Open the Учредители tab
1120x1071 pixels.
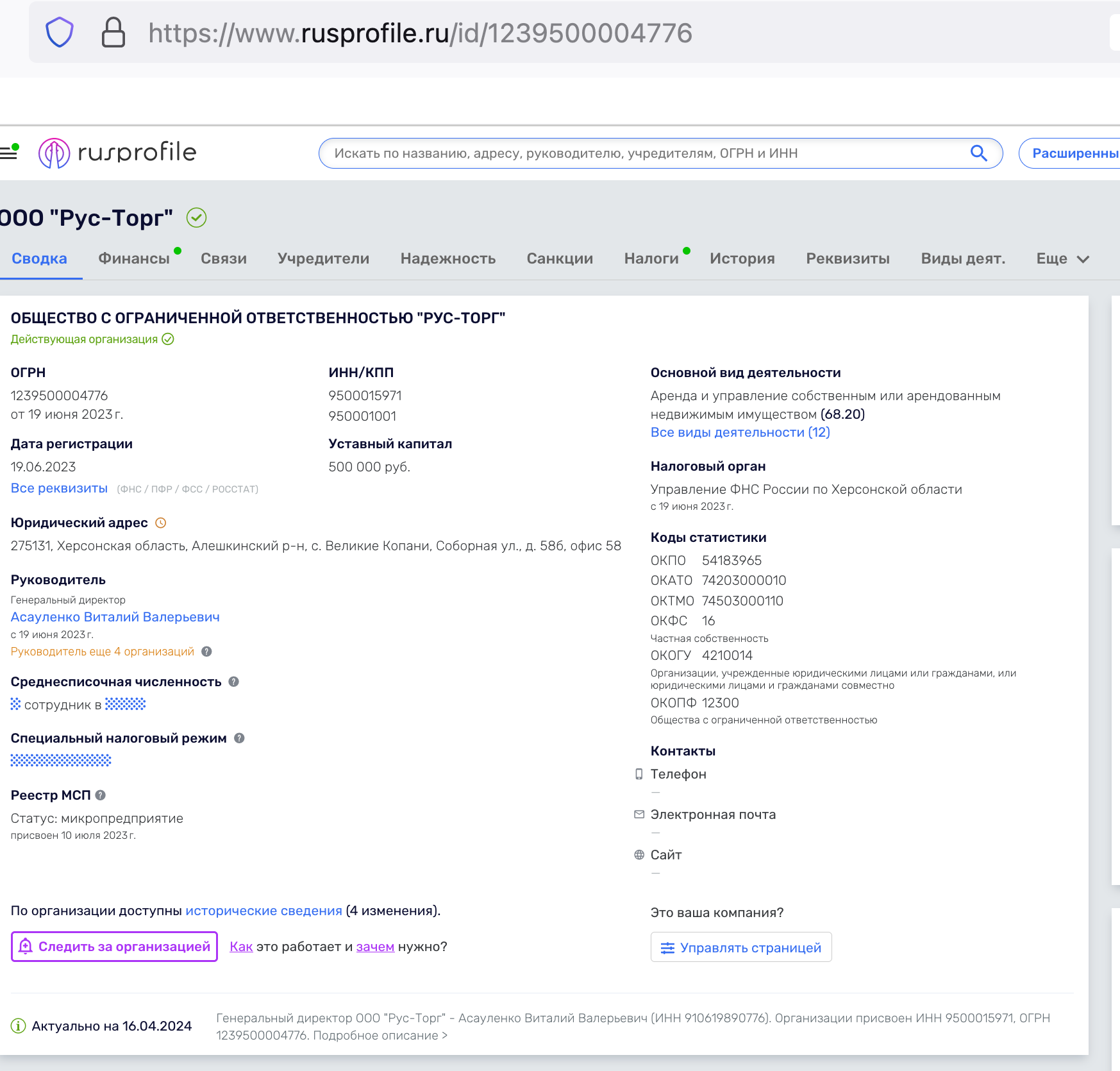(323, 259)
